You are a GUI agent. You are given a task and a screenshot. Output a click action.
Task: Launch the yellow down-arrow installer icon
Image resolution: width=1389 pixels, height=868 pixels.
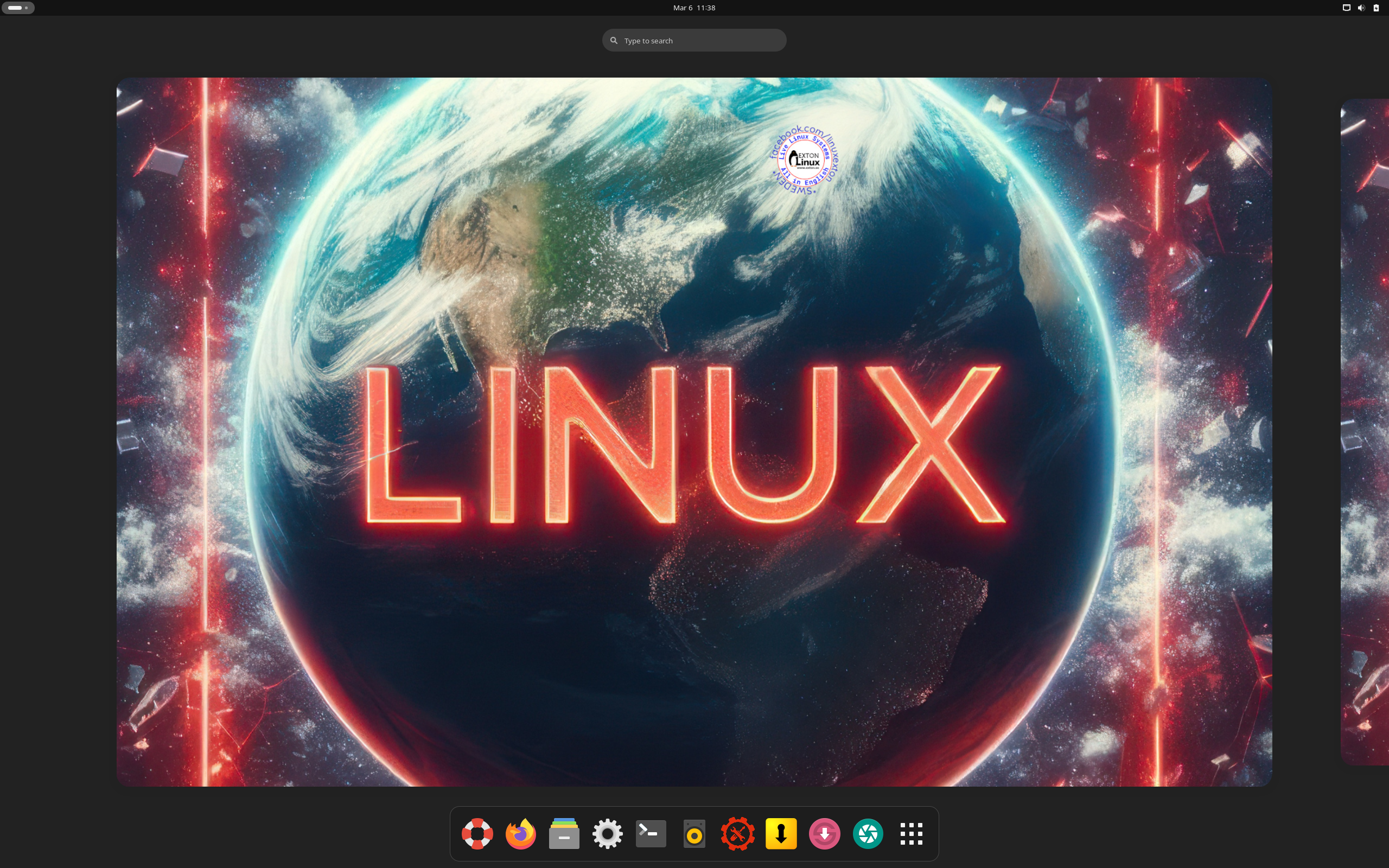pyautogui.click(x=781, y=834)
